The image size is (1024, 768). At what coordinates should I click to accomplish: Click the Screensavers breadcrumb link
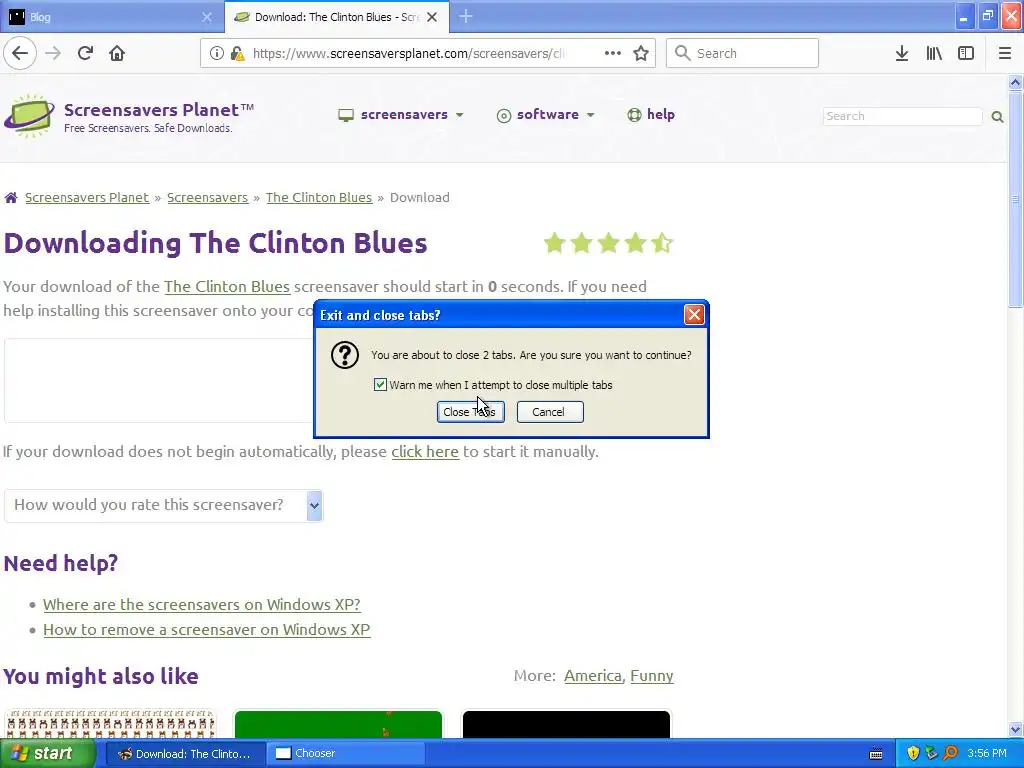(x=208, y=197)
